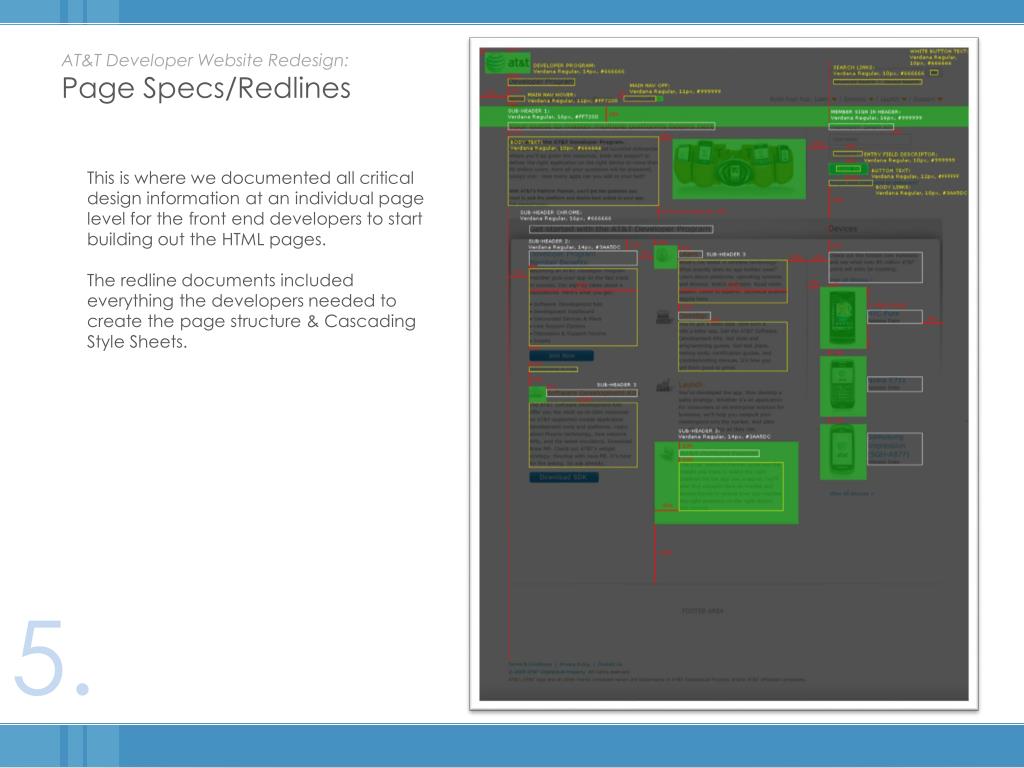
Task: Select the second device phone thumbnail
Action: coord(843,387)
